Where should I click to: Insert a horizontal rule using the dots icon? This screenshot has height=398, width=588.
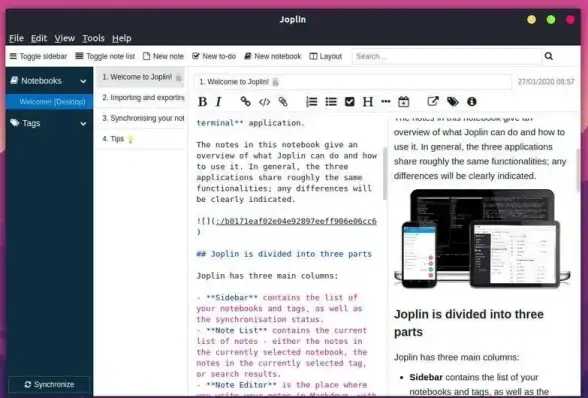tap(386, 102)
